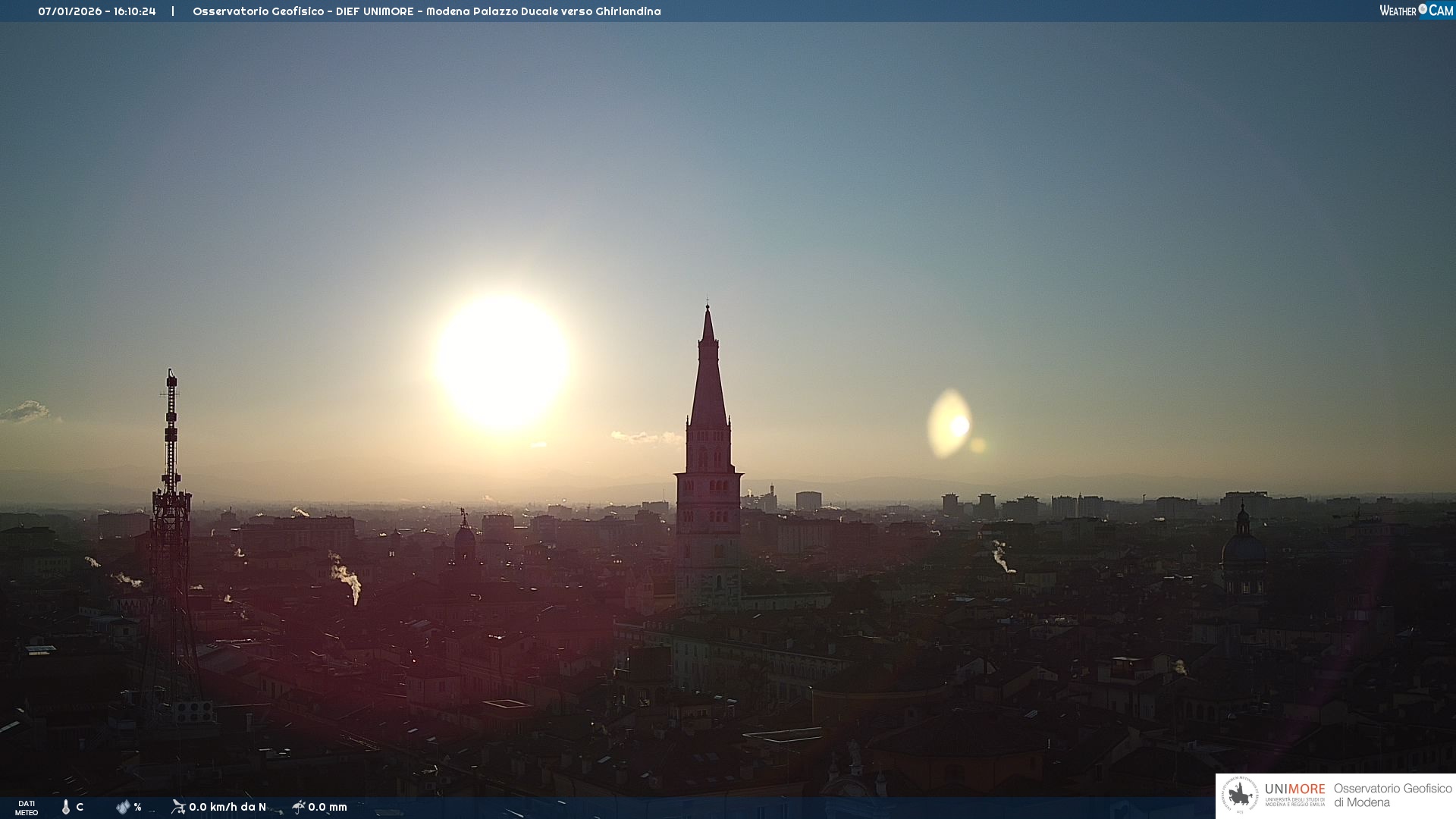Click the 0.0 mm rainfall reading
This screenshot has height=819, width=1456.
click(328, 807)
